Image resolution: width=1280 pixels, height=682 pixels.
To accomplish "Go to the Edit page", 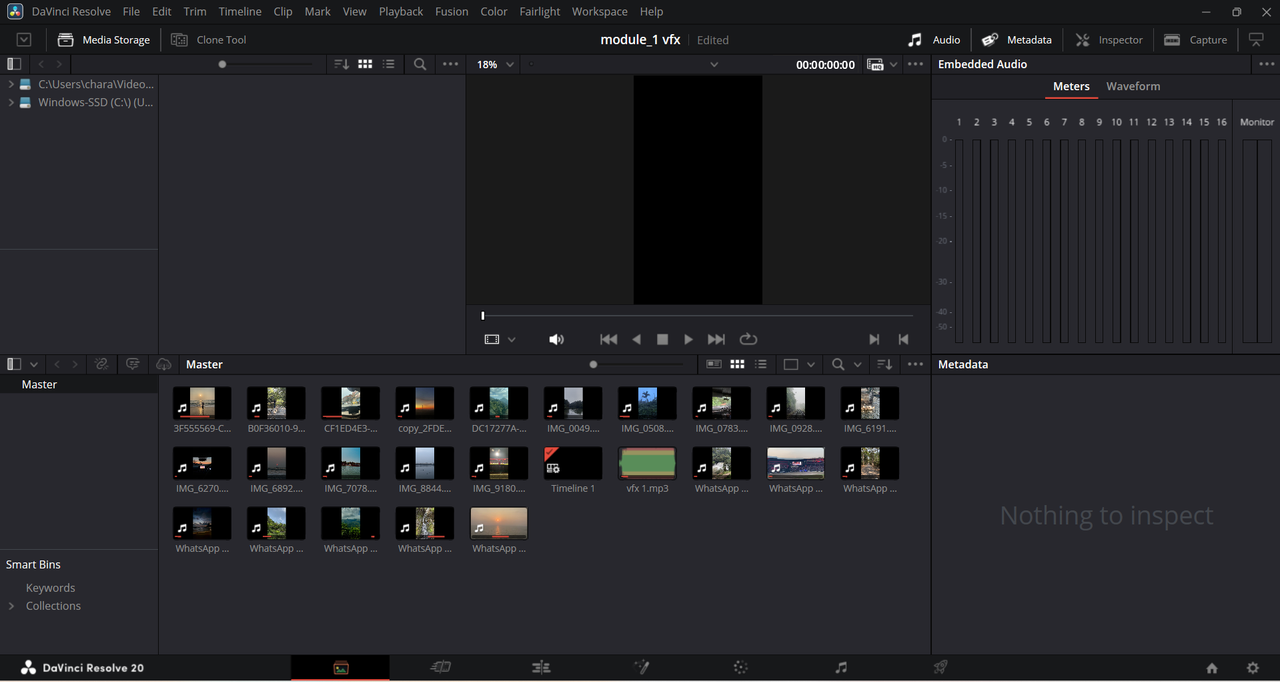I will [541, 667].
